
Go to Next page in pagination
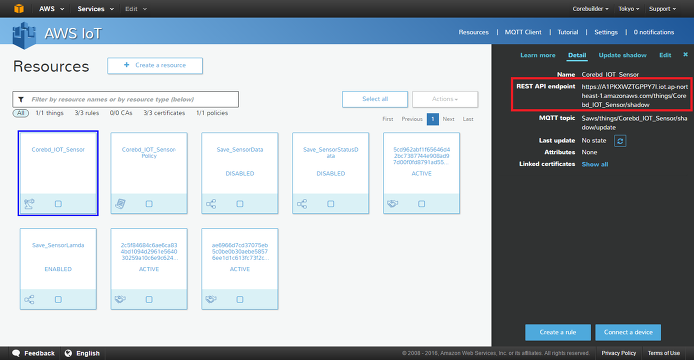coord(448,119)
